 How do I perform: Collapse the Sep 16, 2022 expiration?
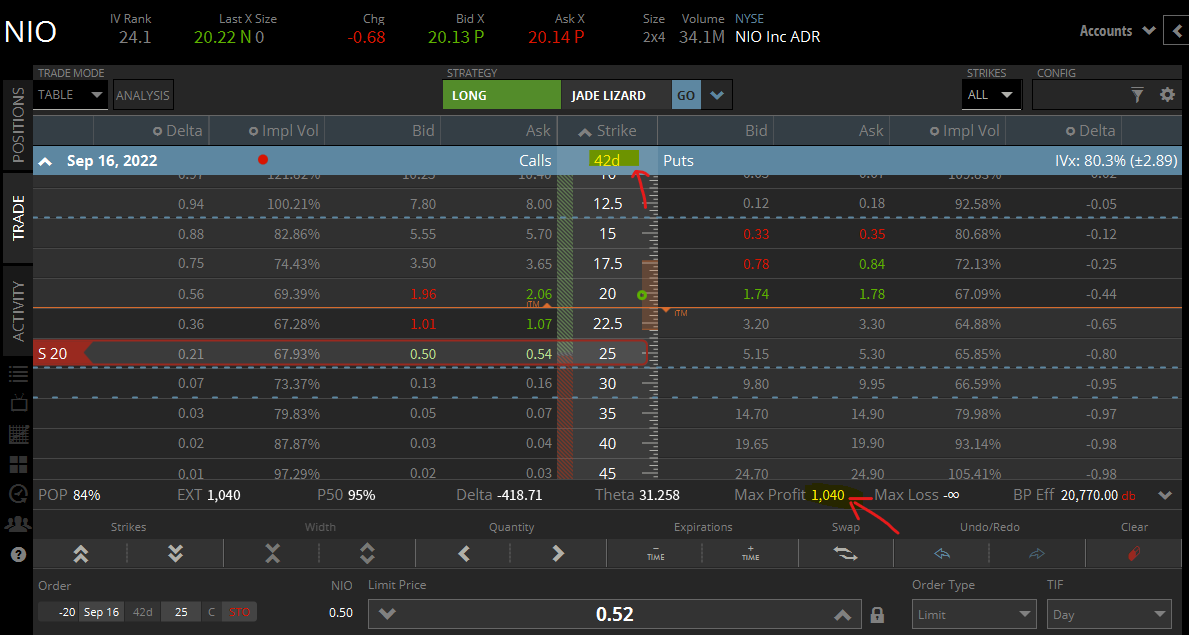[46, 161]
